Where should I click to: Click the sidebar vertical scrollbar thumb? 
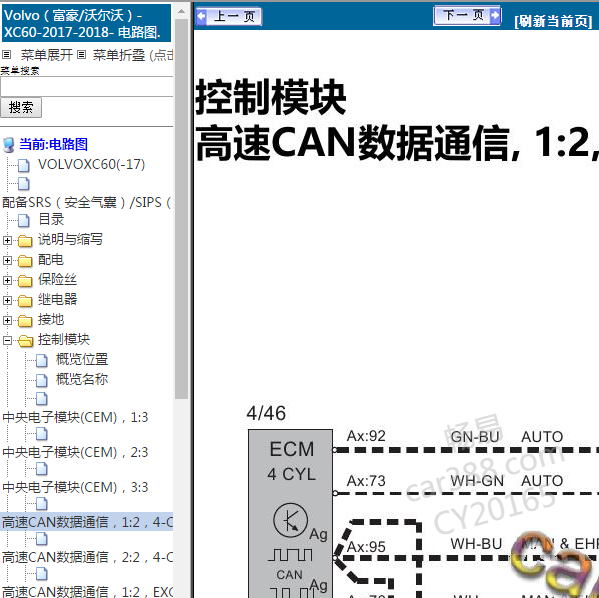(x=181, y=209)
